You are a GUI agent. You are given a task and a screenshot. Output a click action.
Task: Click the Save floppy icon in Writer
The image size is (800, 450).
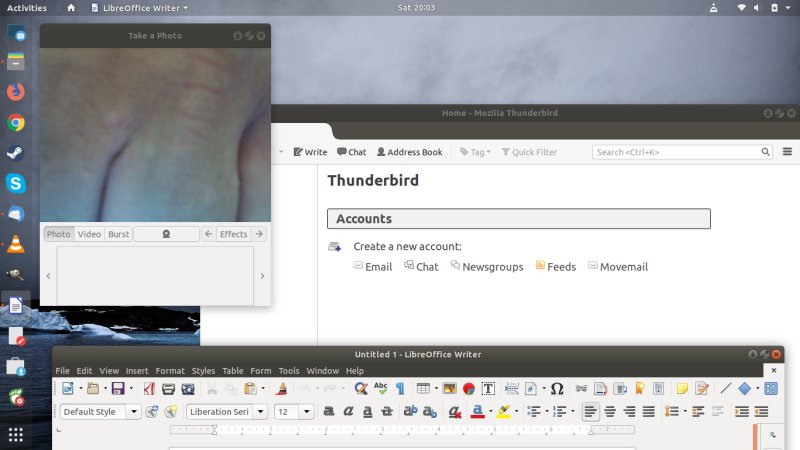[x=118, y=388]
